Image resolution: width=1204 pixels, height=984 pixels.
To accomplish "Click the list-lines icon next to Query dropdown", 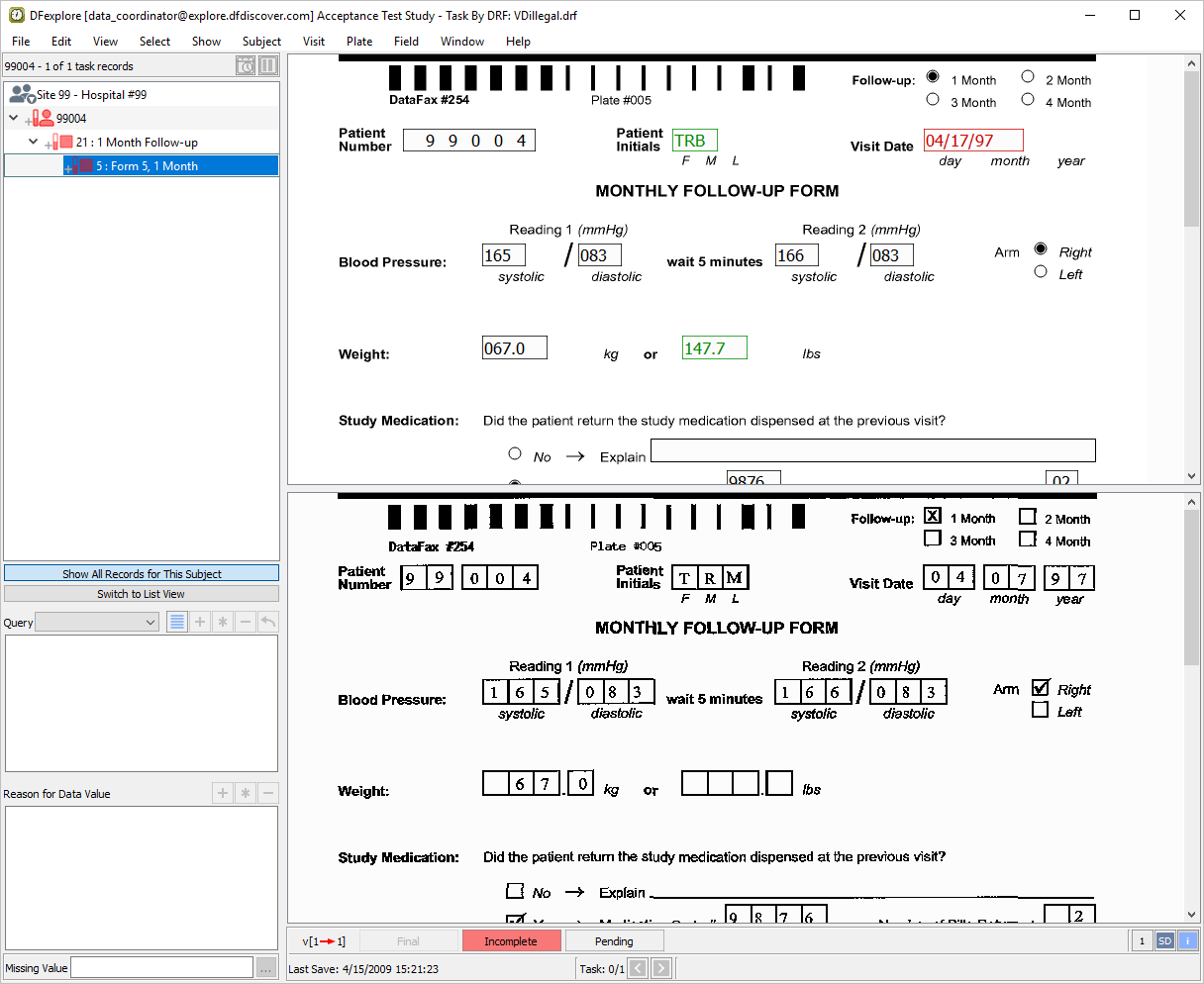I will pos(177,622).
